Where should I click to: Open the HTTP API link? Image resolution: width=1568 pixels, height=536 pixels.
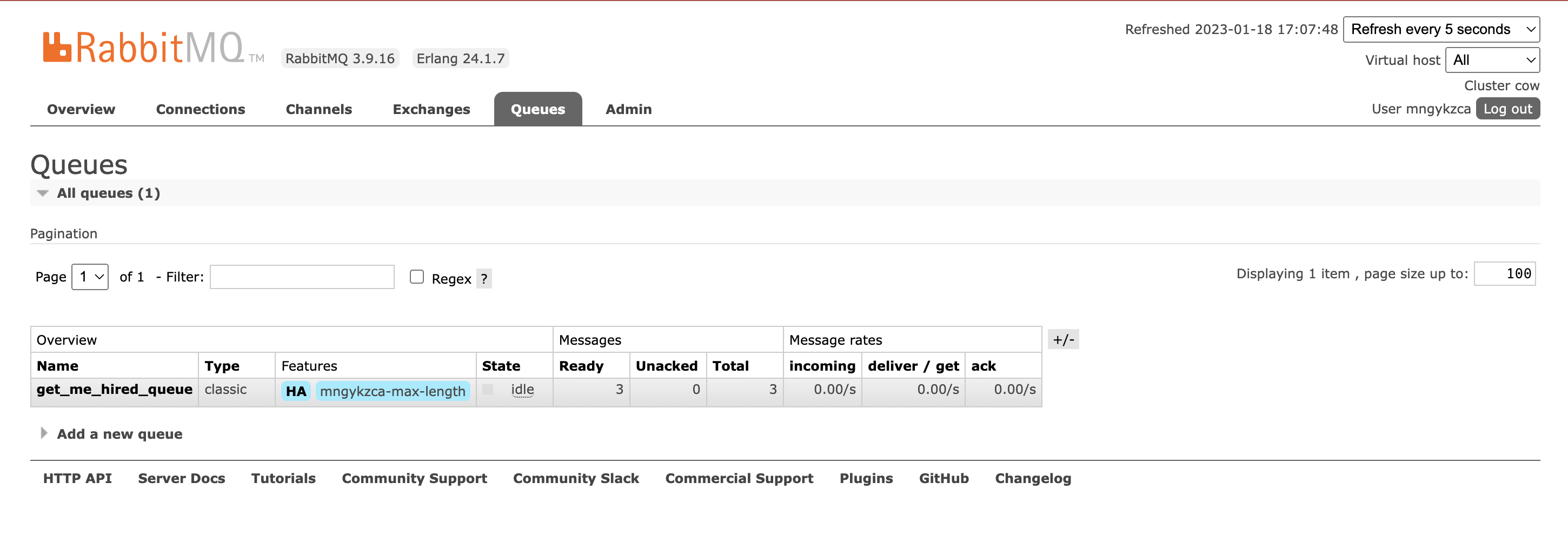click(77, 479)
